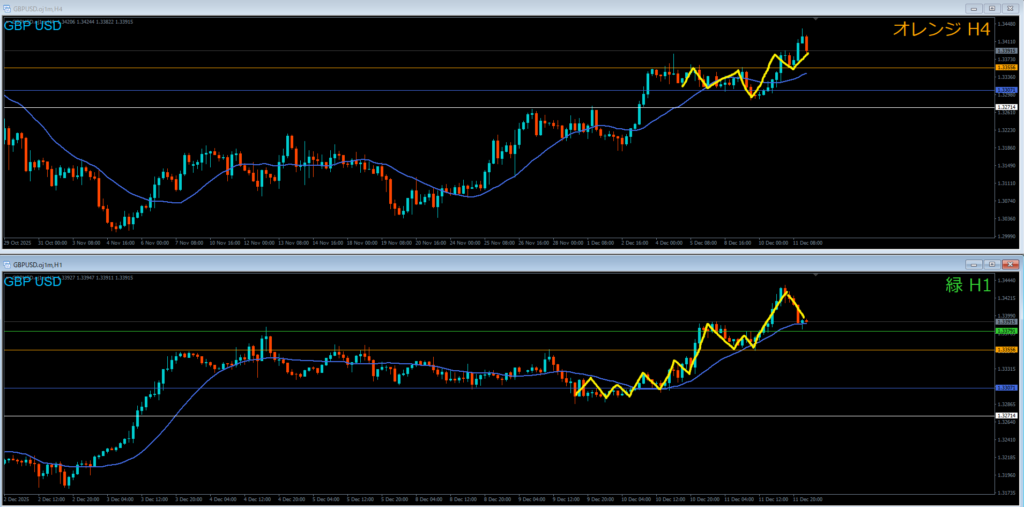The height and width of the screenshot is (507, 1024).
Task: Maximize the GBPUSD H4 chart window
Action: coord(991,8)
